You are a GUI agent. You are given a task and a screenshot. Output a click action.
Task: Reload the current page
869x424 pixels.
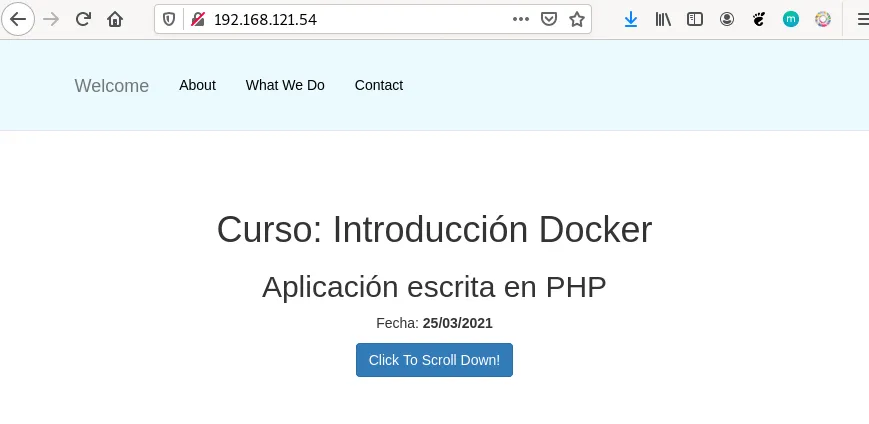tap(84, 19)
